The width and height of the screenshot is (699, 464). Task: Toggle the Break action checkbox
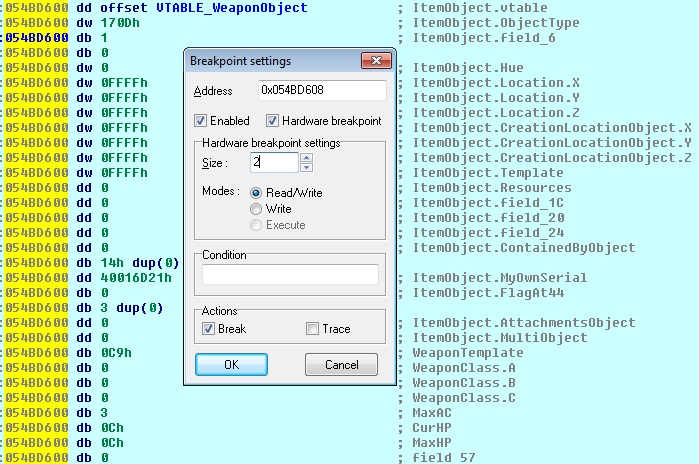pos(208,328)
